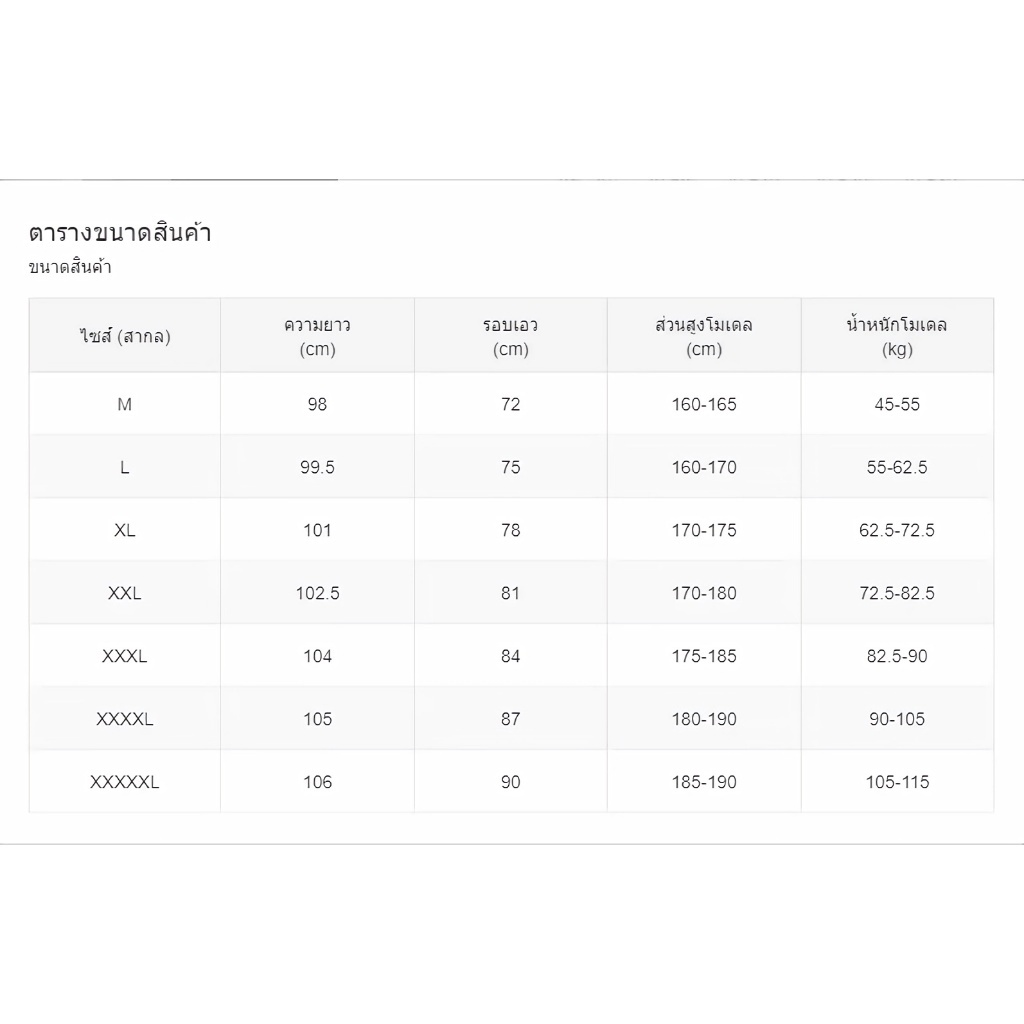Click the height range 170-180
The width and height of the screenshot is (1024, 1024).
point(704,593)
